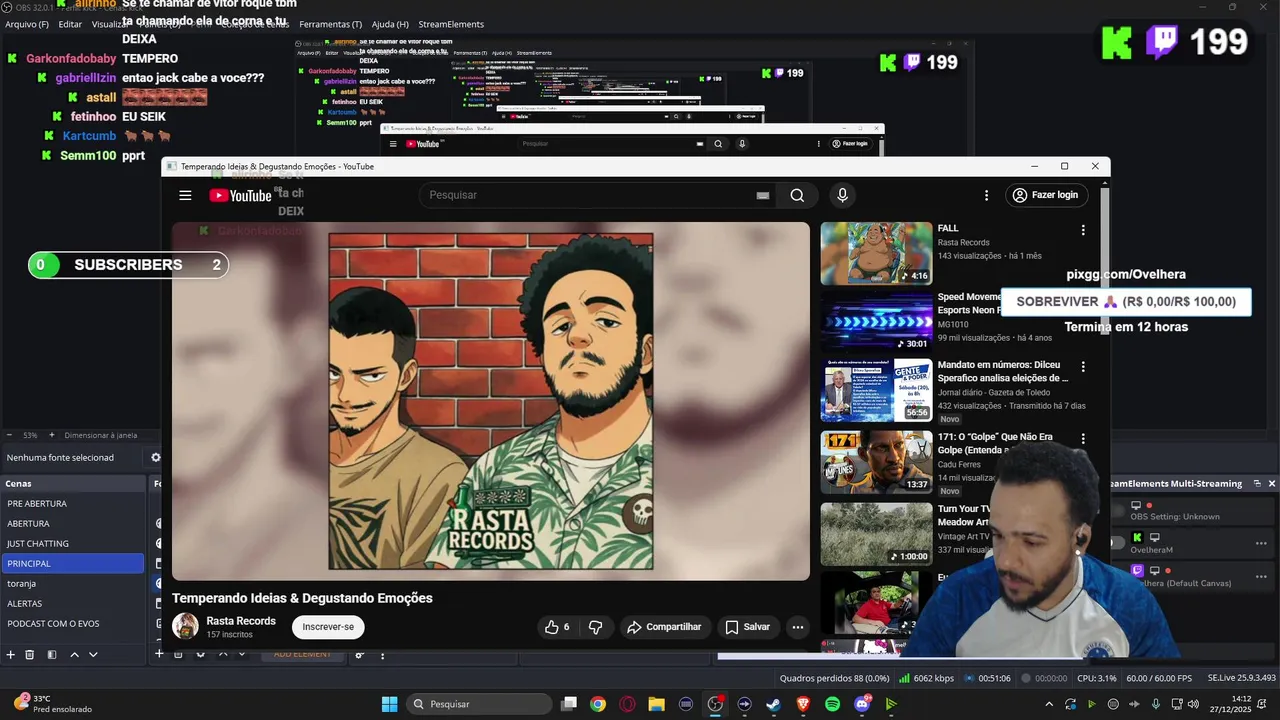The height and width of the screenshot is (720, 1280).
Task: Open Discord from the taskbar
Action: pyautogui.click(x=862, y=704)
